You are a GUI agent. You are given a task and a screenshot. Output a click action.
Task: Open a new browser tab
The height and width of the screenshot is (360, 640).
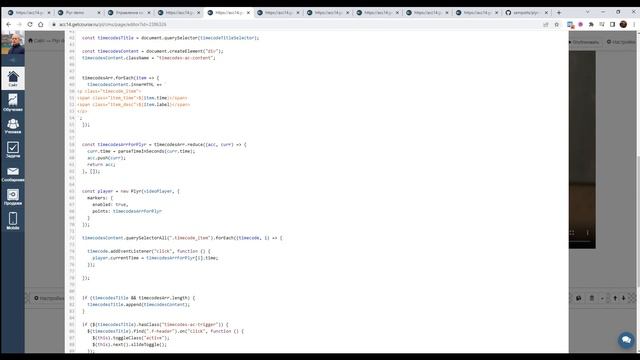[559, 13]
